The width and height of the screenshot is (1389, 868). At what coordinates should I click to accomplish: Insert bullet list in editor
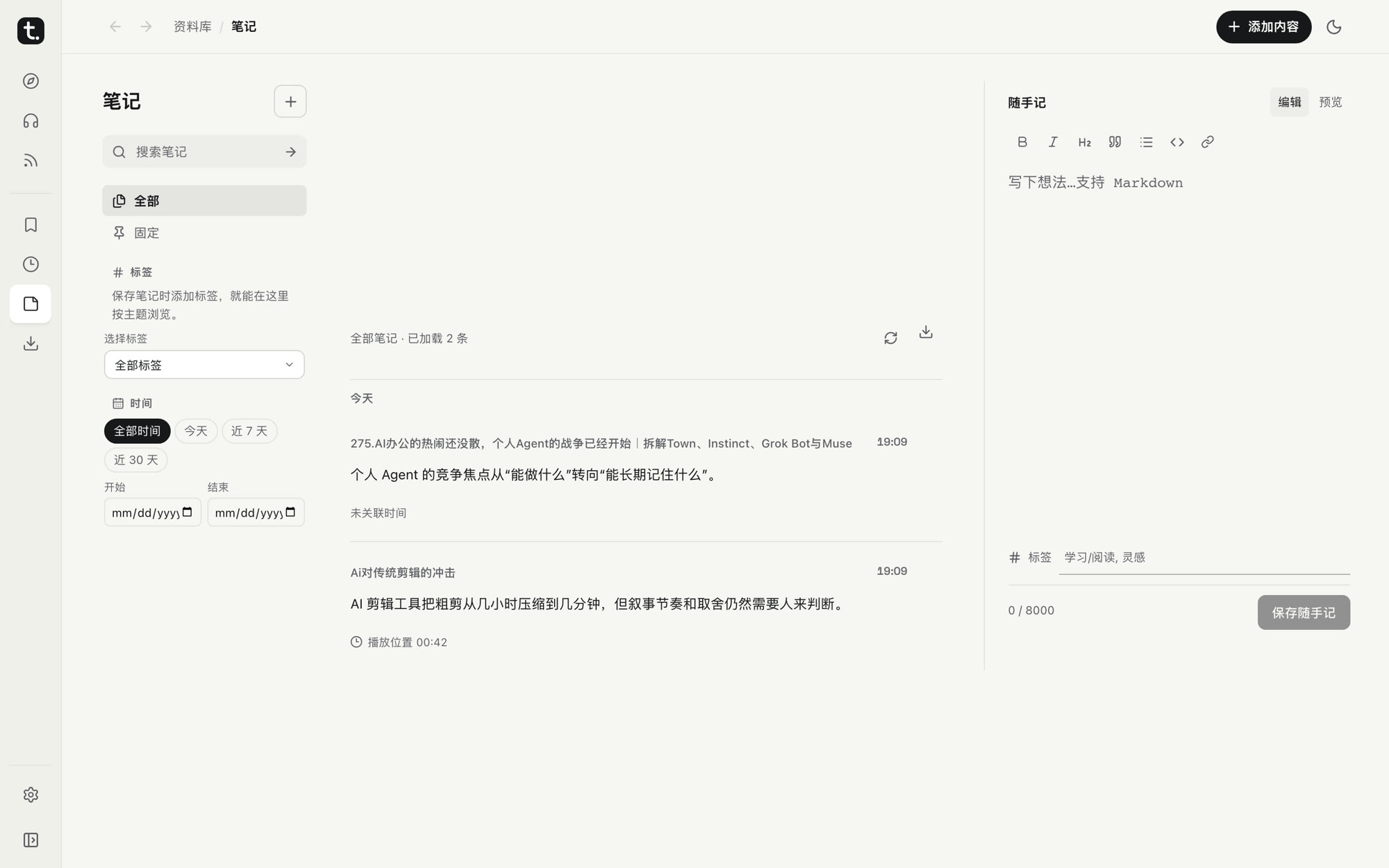tap(1146, 142)
